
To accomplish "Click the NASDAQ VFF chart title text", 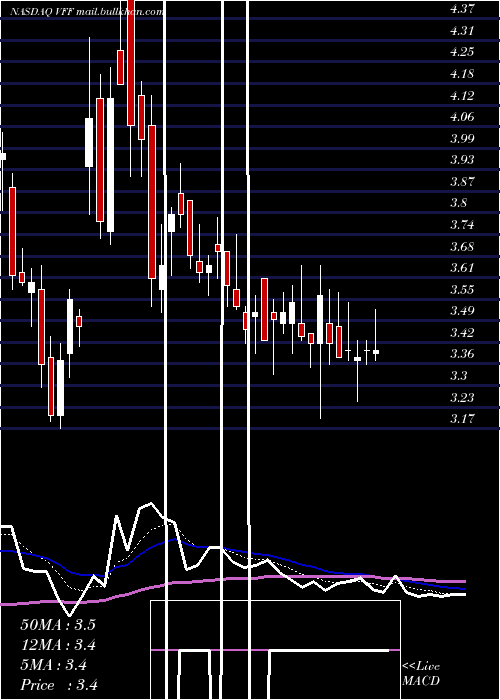I will tap(87, 12).
